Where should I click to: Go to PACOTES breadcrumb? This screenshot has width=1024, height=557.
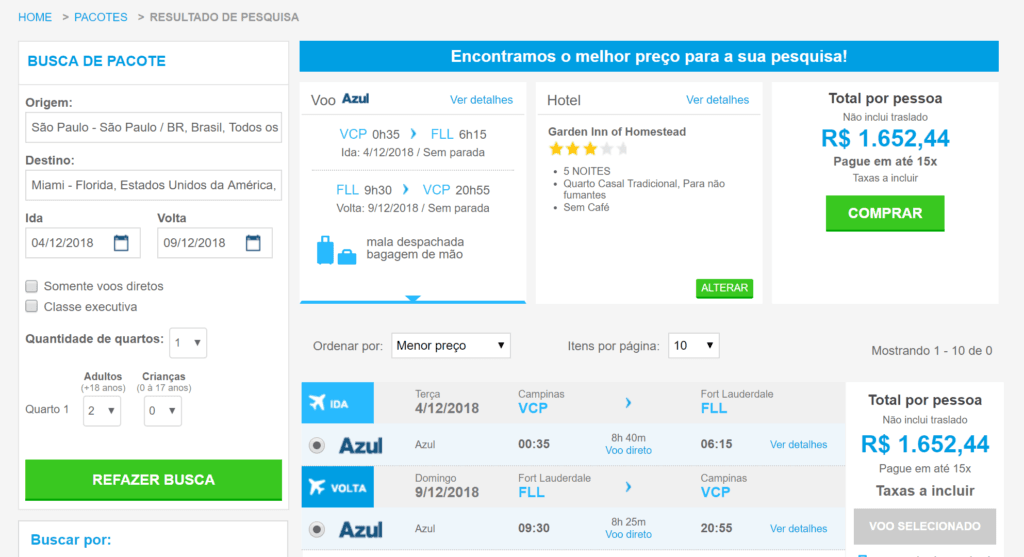[101, 17]
